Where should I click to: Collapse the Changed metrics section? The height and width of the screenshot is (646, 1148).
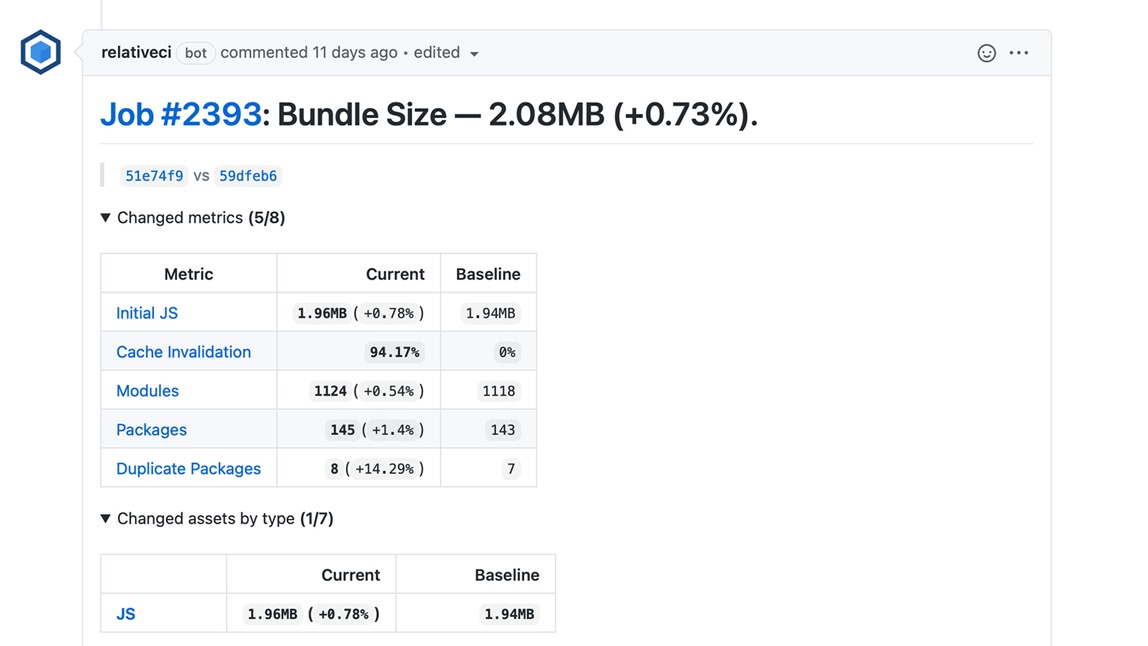click(106, 218)
